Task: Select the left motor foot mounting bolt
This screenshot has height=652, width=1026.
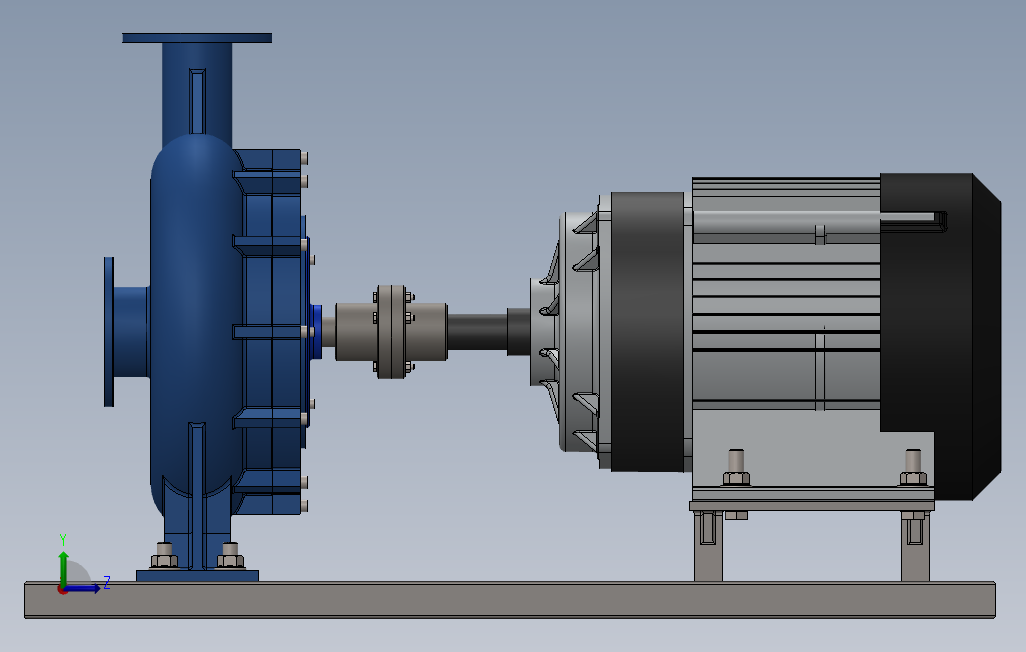Action: pyautogui.click(x=736, y=467)
